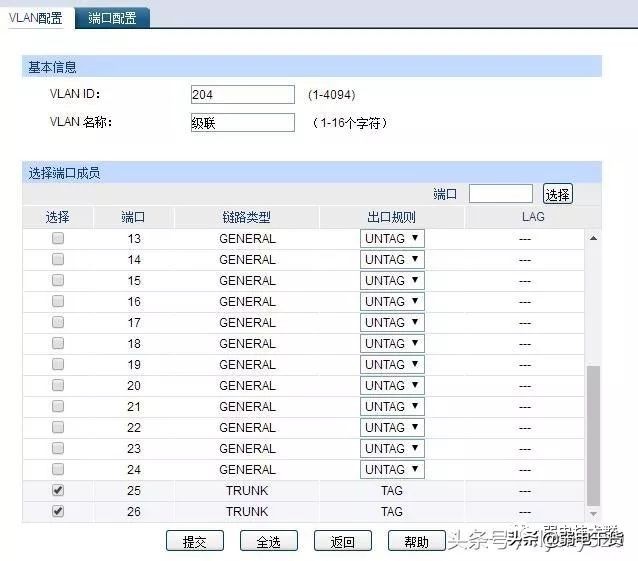Click the TRUNK text in port 26 row

[x=247, y=512]
